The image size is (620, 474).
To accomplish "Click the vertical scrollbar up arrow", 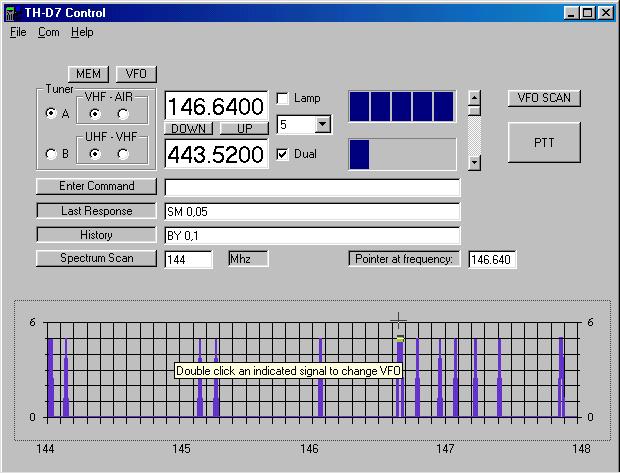I will coord(474,97).
